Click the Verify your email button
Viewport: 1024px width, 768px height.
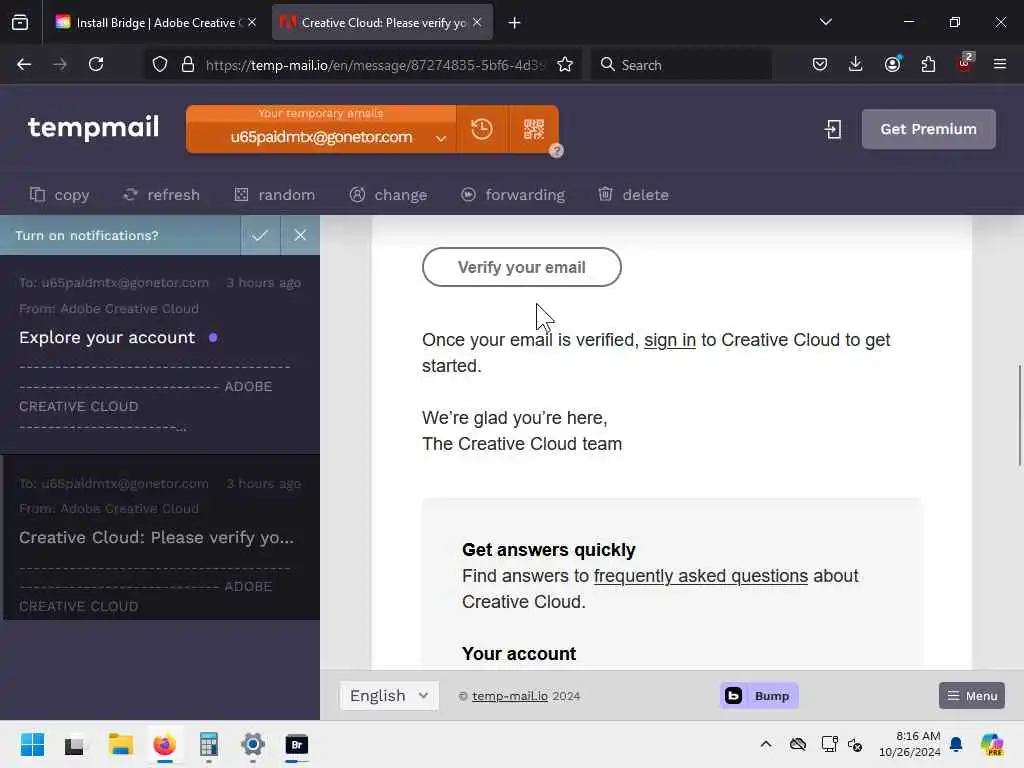[x=521, y=267]
